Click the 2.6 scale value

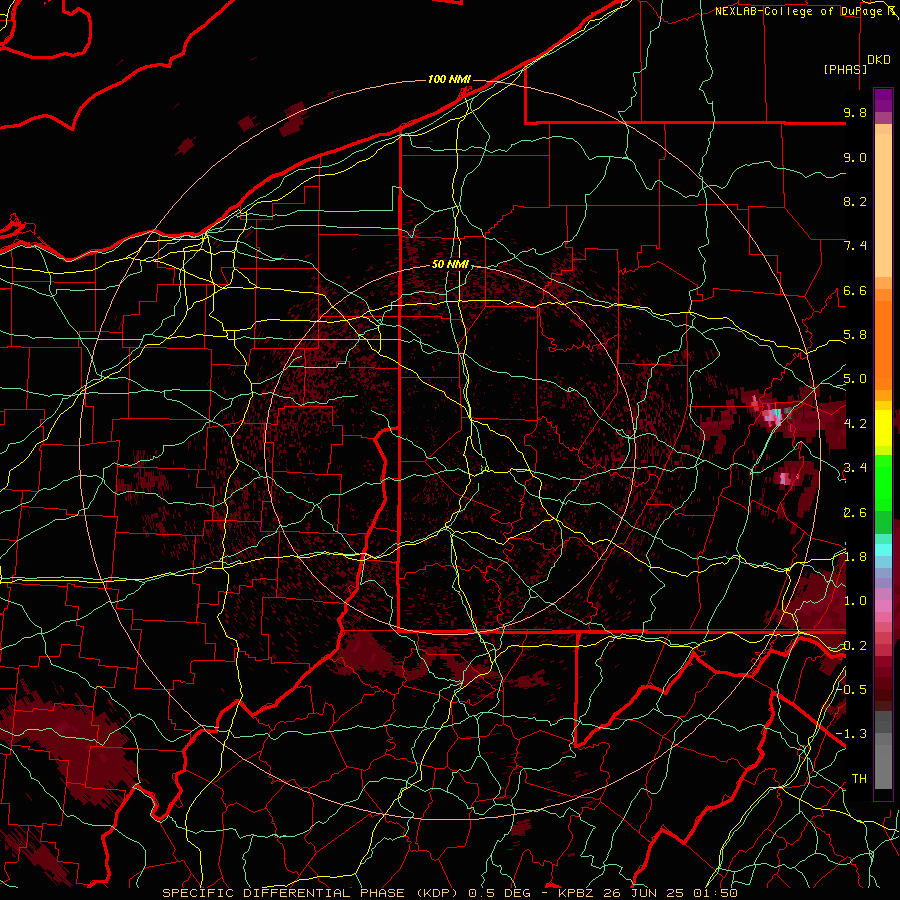855,513
